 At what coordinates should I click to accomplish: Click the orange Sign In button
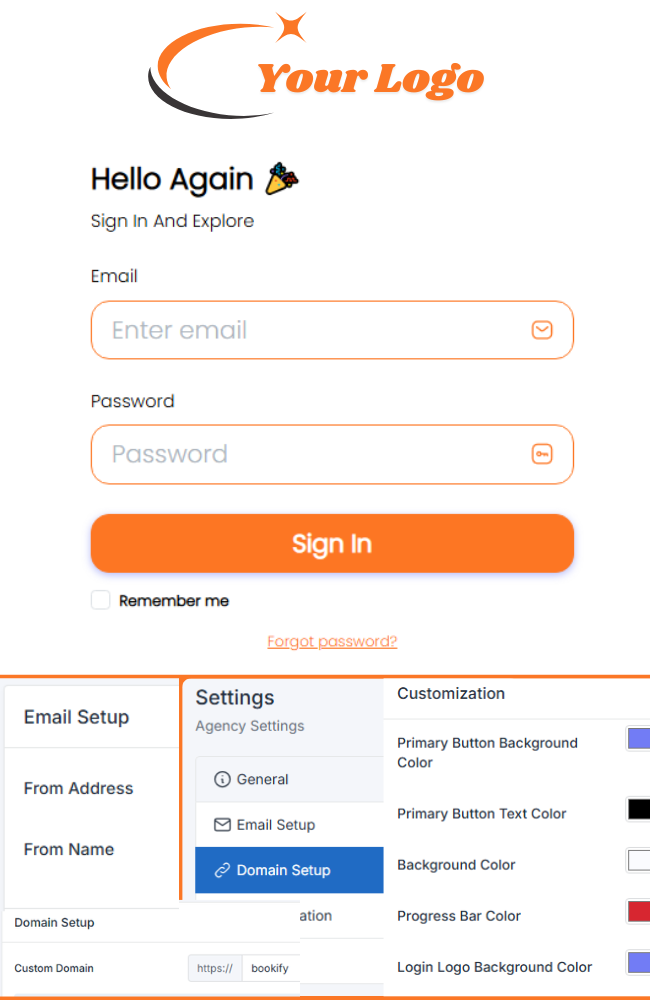pos(332,543)
